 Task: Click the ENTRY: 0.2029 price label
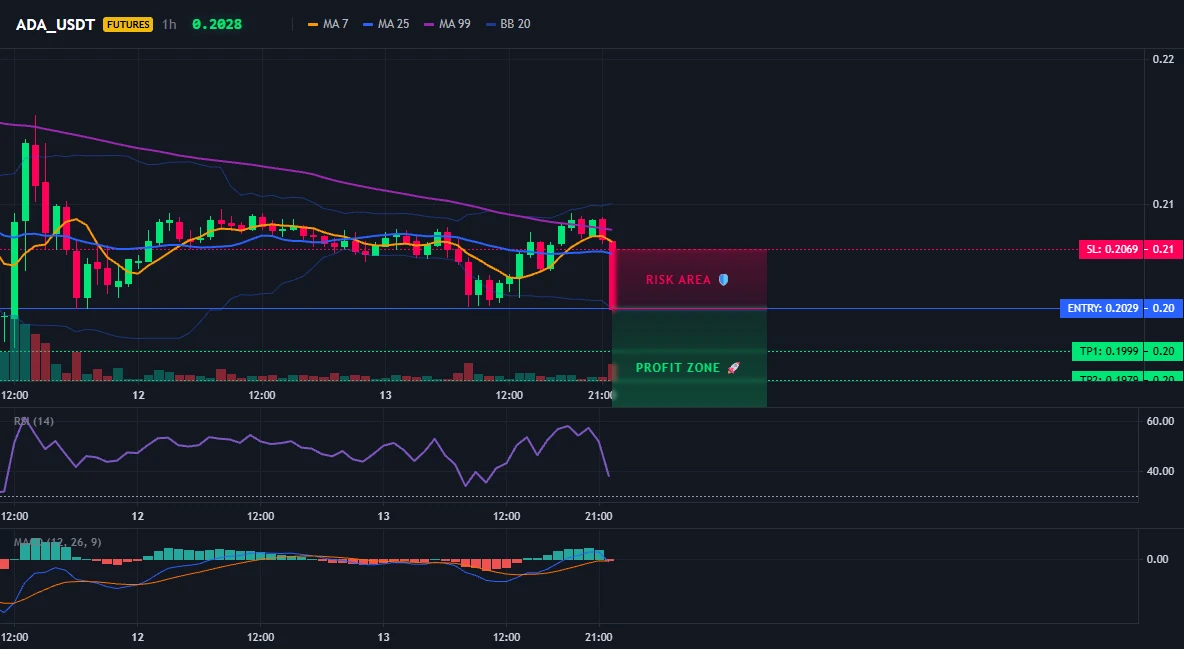point(1101,308)
